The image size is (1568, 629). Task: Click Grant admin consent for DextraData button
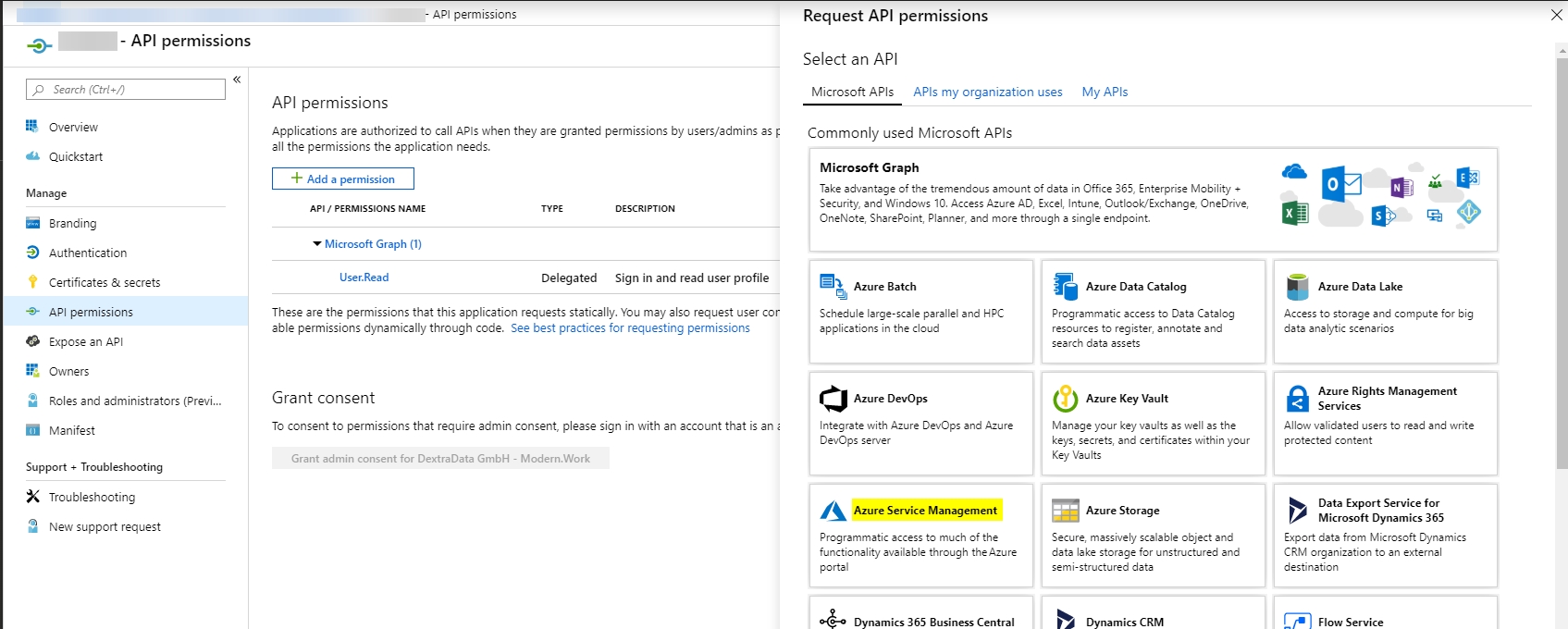click(440, 458)
